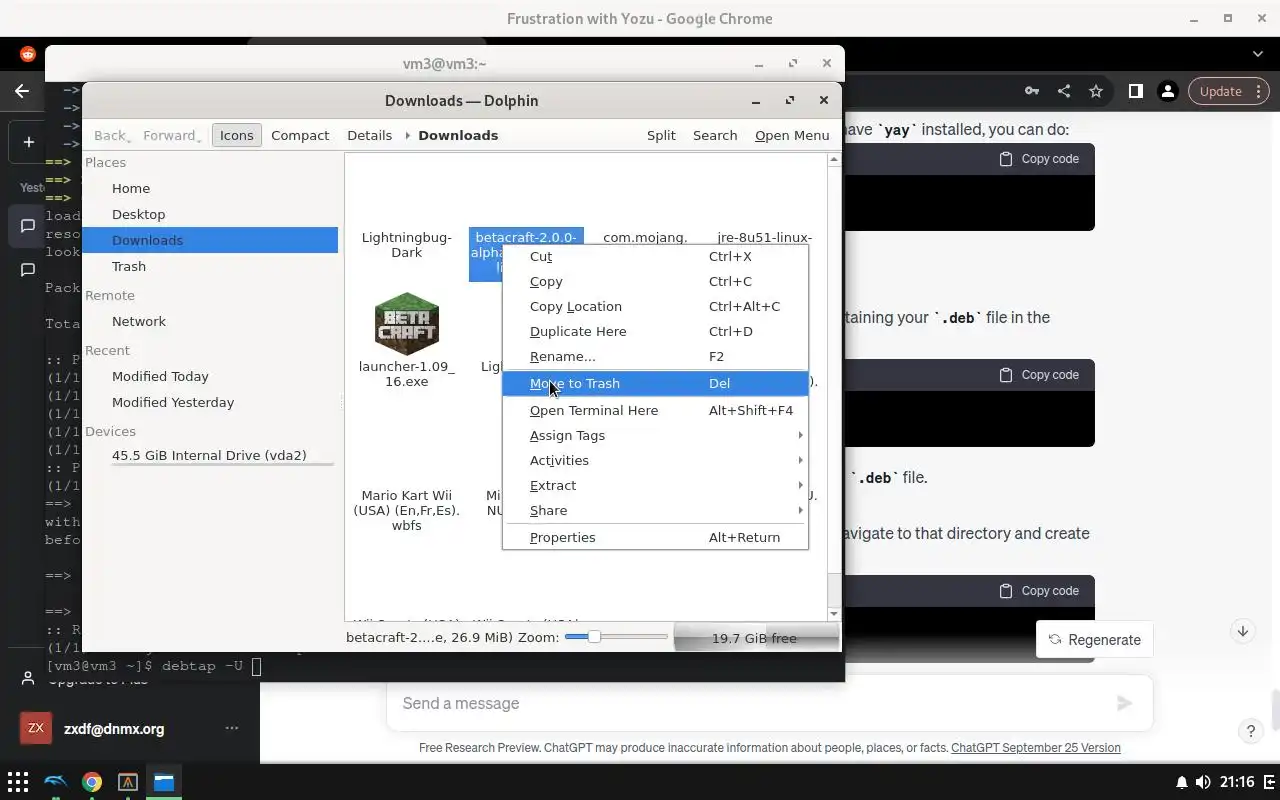The width and height of the screenshot is (1280, 800).
Task: Toggle Split view in Dolphin
Action: tap(661, 135)
